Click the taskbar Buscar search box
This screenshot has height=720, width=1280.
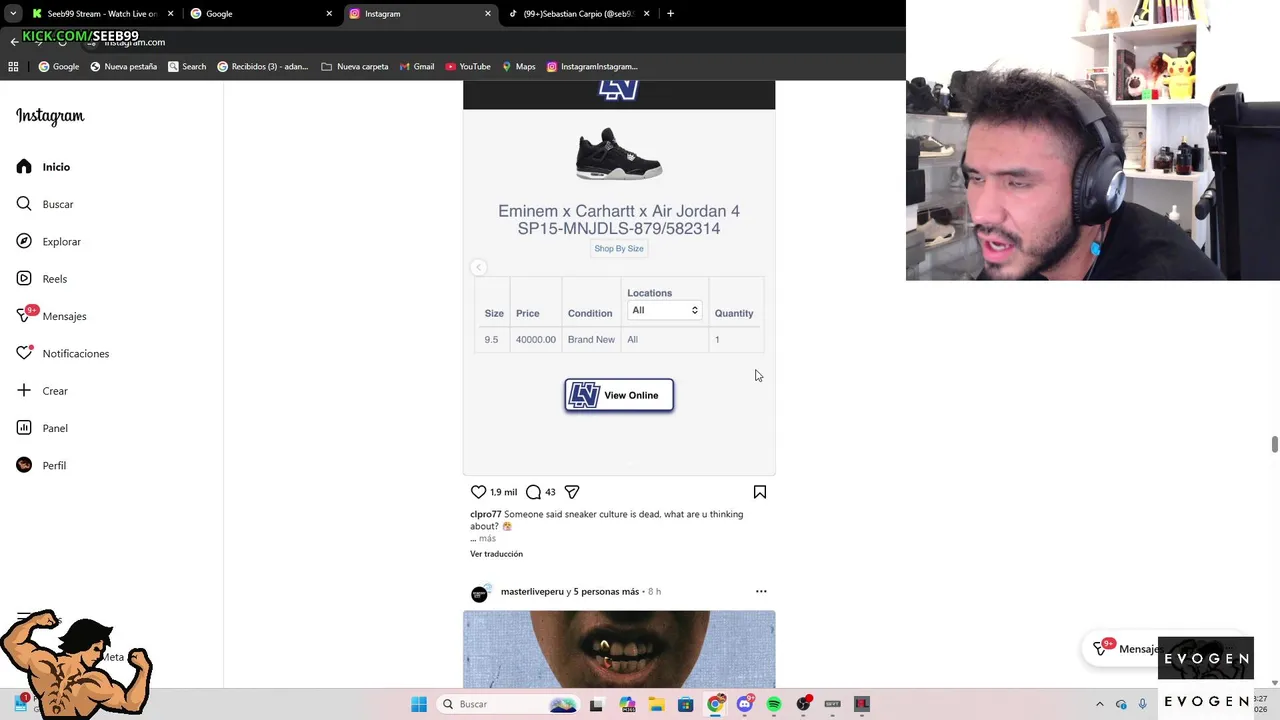510,704
